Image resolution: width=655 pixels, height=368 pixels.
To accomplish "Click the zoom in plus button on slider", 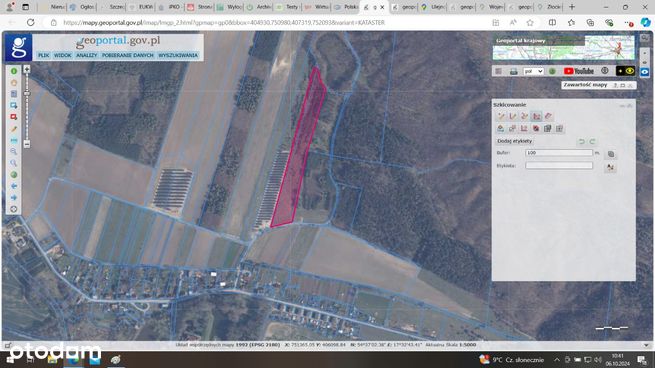I will point(27,69).
